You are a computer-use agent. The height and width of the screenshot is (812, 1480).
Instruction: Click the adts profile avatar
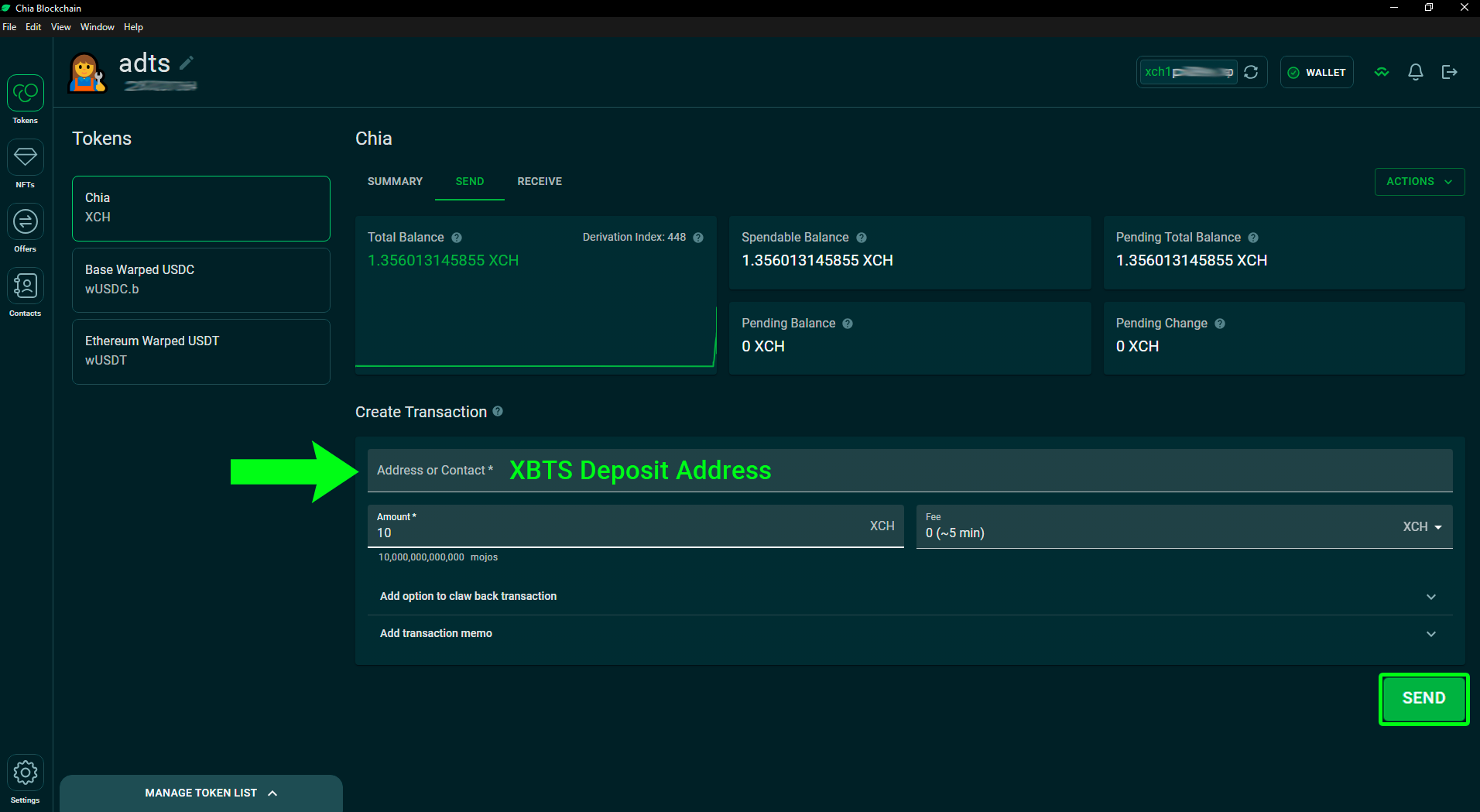tap(87, 72)
